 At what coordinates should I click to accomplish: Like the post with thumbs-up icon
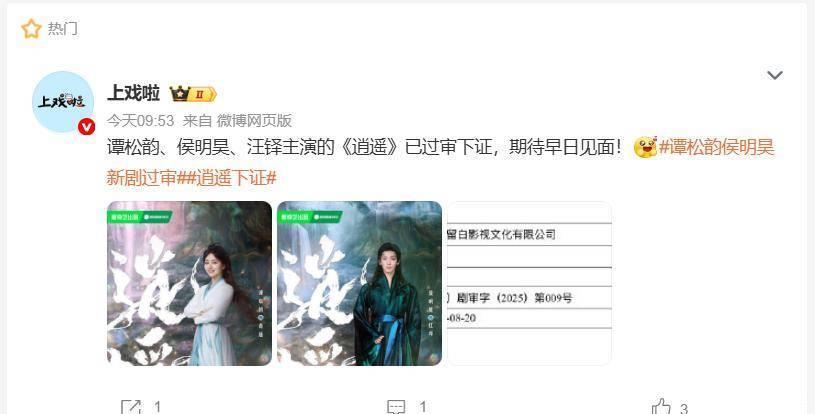coord(661,407)
